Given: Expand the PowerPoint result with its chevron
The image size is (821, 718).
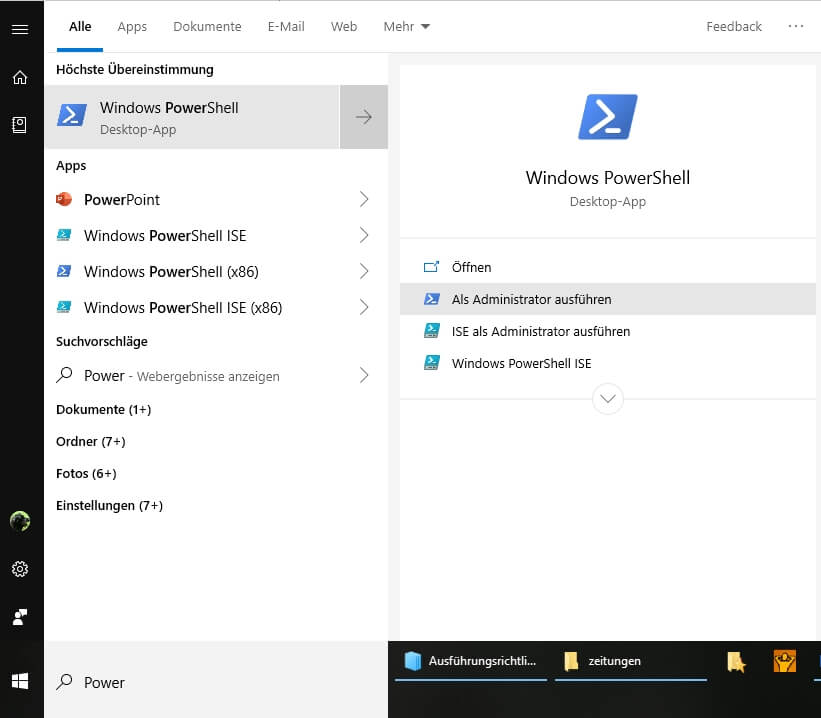Looking at the screenshot, I should pyautogui.click(x=363, y=199).
